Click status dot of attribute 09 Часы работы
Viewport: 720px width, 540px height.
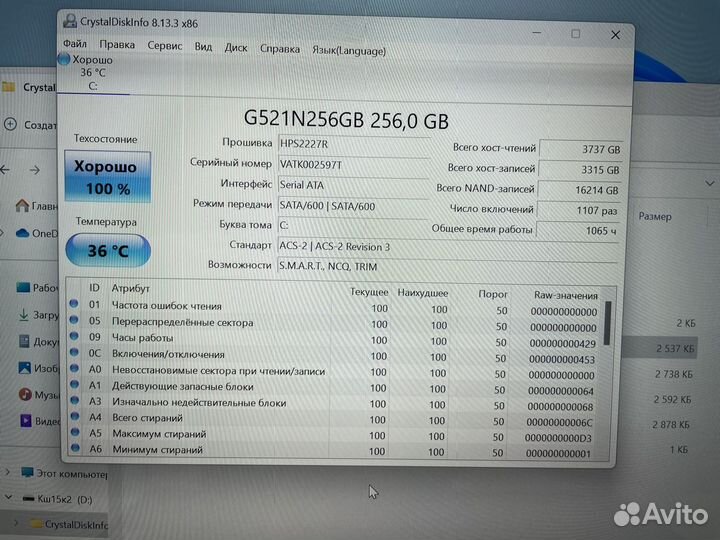[74, 336]
